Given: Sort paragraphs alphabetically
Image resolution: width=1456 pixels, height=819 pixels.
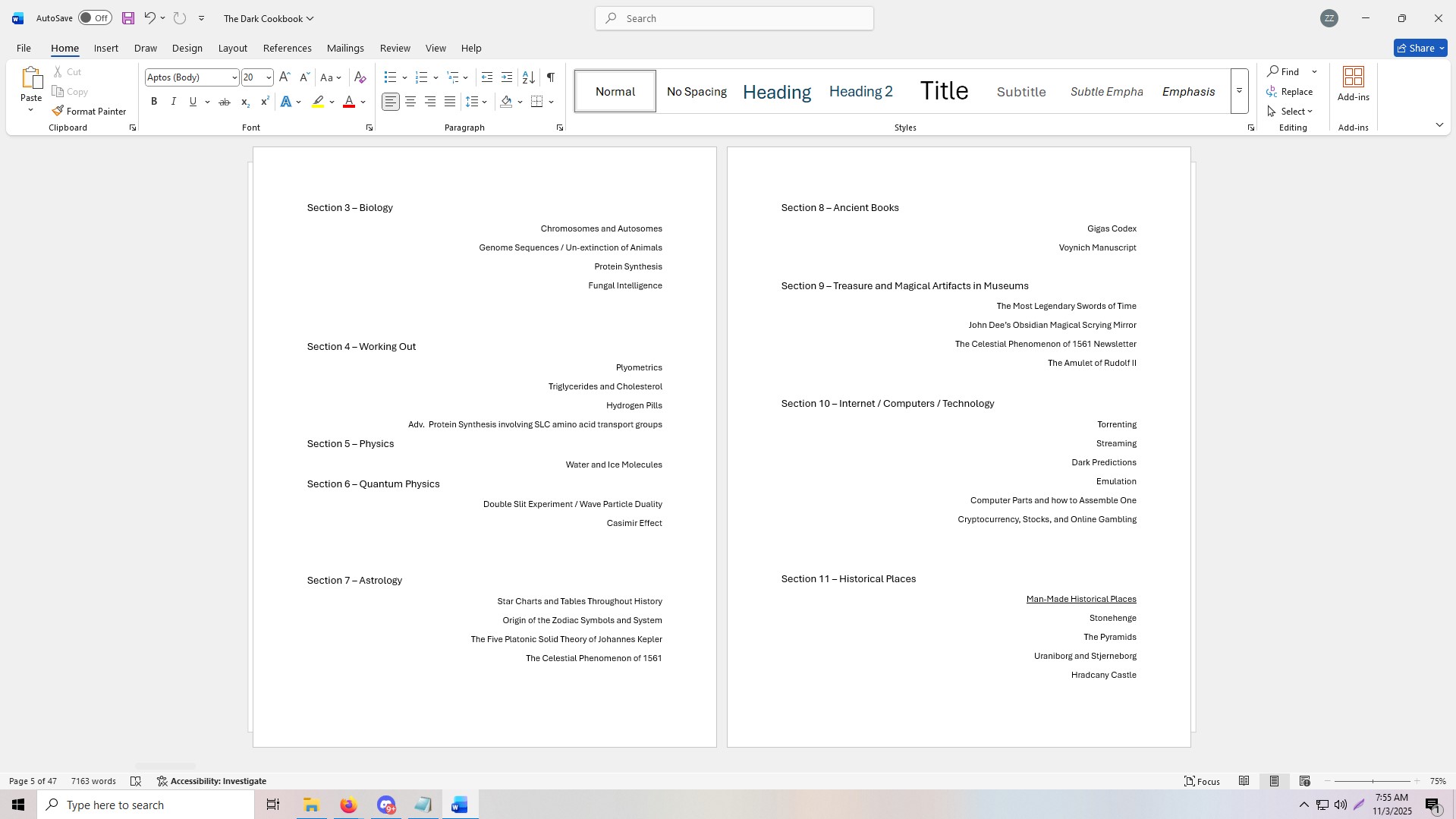Looking at the screenshot, I should [529, 77].
